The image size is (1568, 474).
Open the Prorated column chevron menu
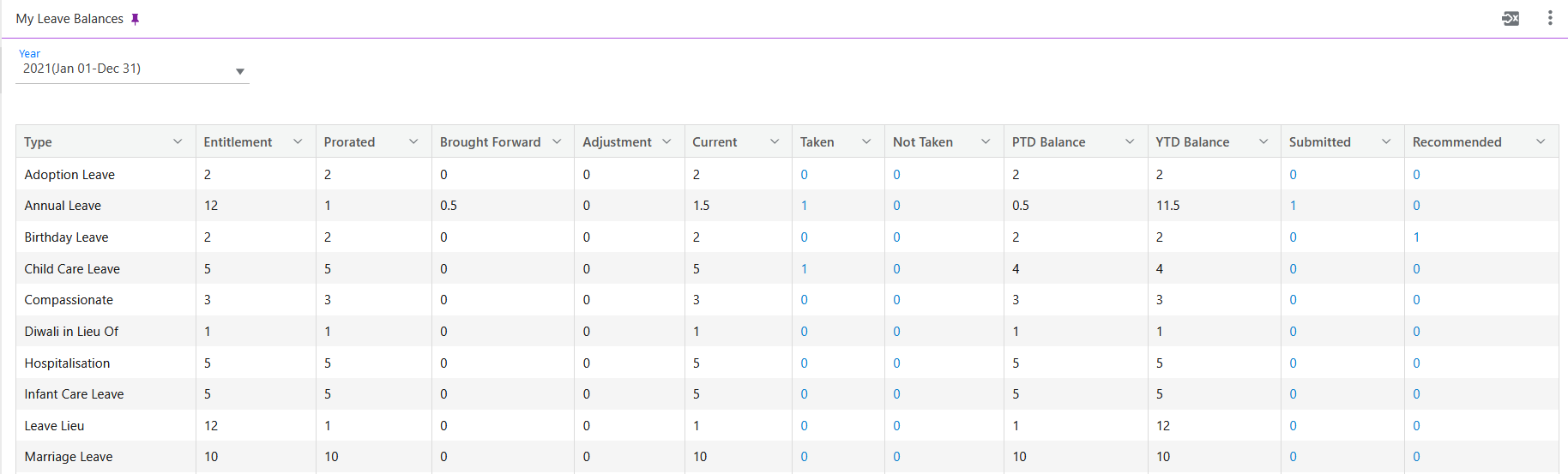pos(413,141)
